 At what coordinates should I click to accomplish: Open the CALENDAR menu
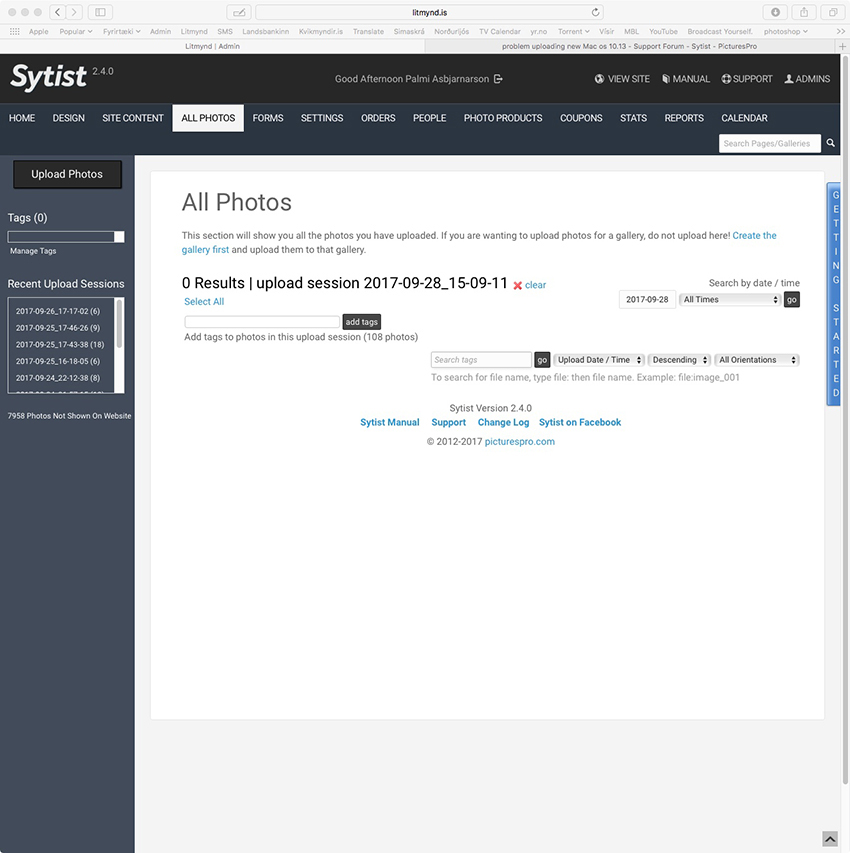pos(744,118)
